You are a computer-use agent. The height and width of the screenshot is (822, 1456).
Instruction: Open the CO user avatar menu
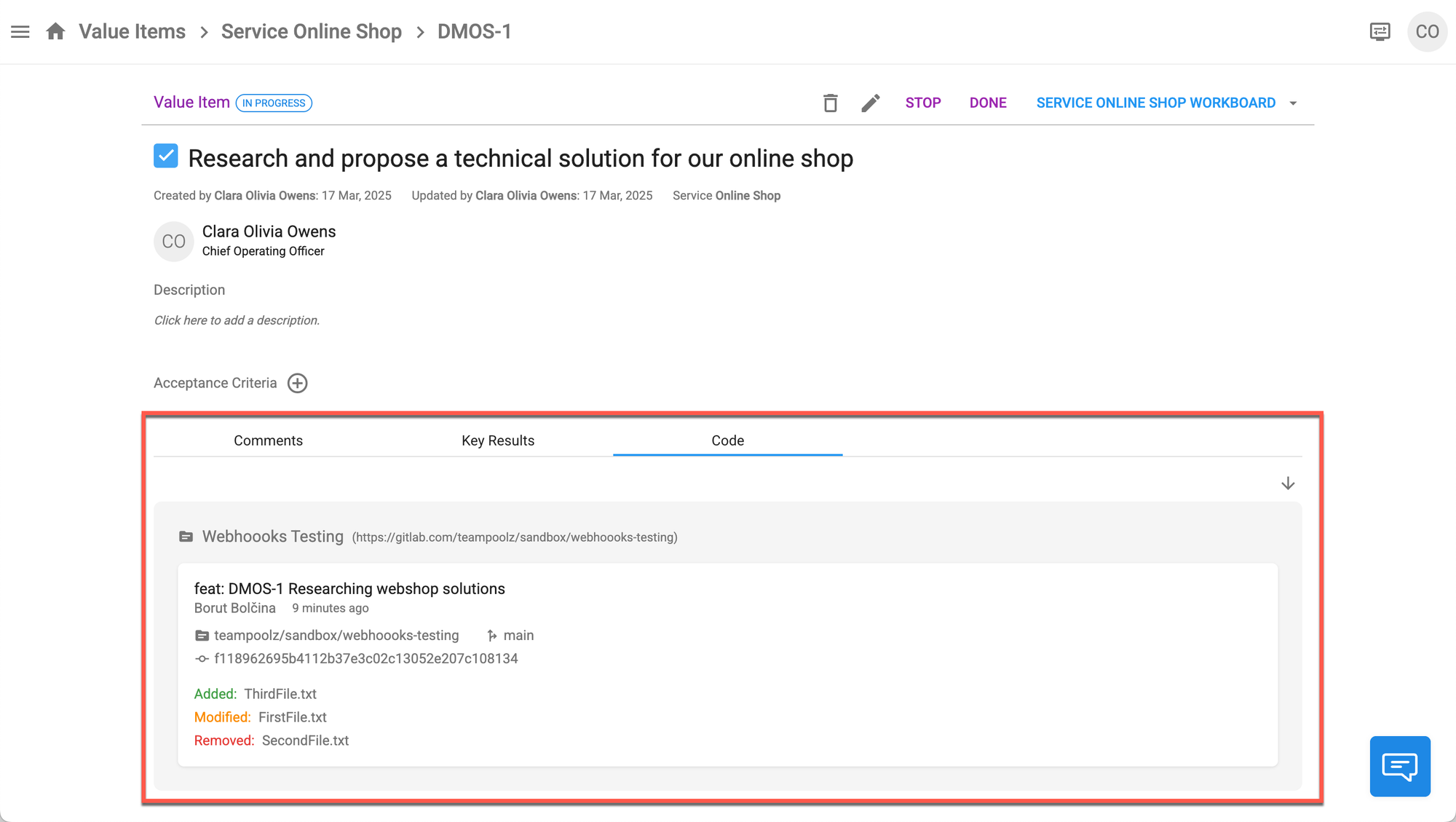click(1427, 32)
